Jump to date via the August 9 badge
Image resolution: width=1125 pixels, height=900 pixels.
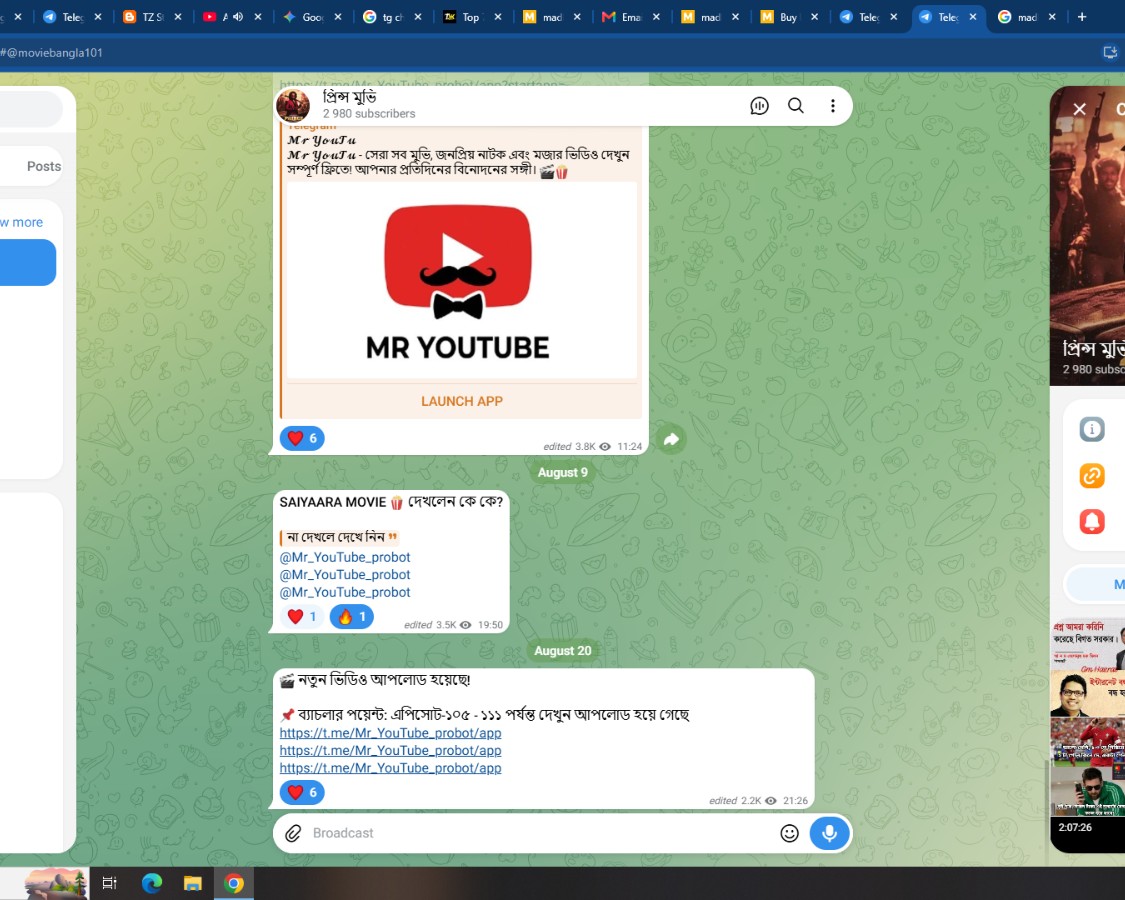tap(562, 472)
